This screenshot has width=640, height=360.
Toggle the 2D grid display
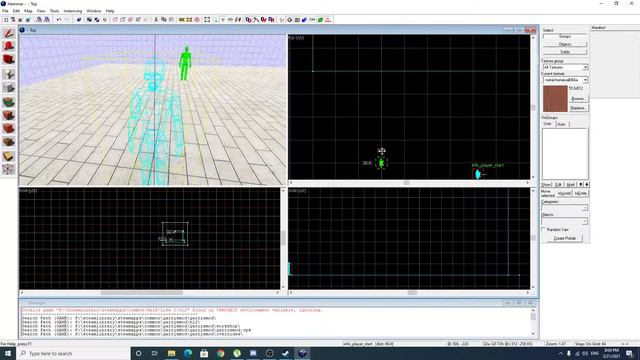pyautogui.click(x=6, y=20)
